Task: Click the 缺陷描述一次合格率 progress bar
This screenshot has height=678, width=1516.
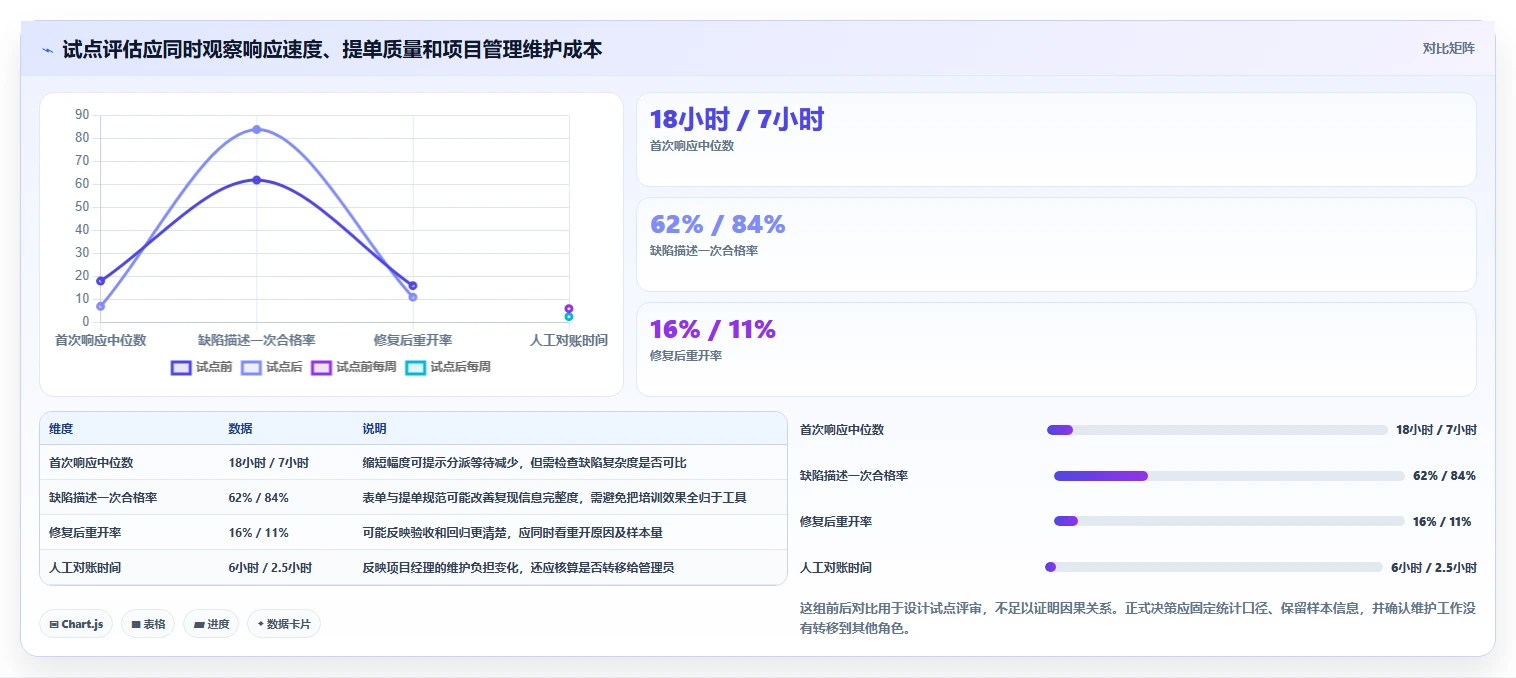Action: pos(1229,476)
